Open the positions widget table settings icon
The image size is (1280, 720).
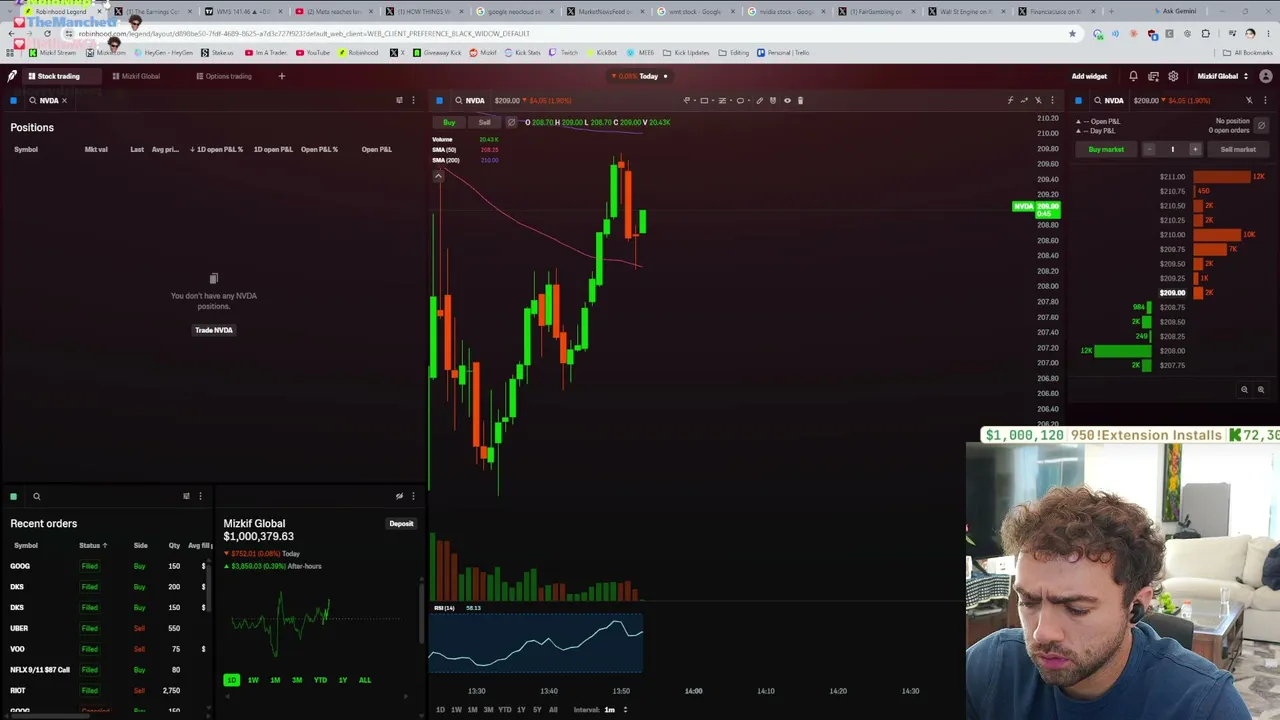click(x=399, y=100)
